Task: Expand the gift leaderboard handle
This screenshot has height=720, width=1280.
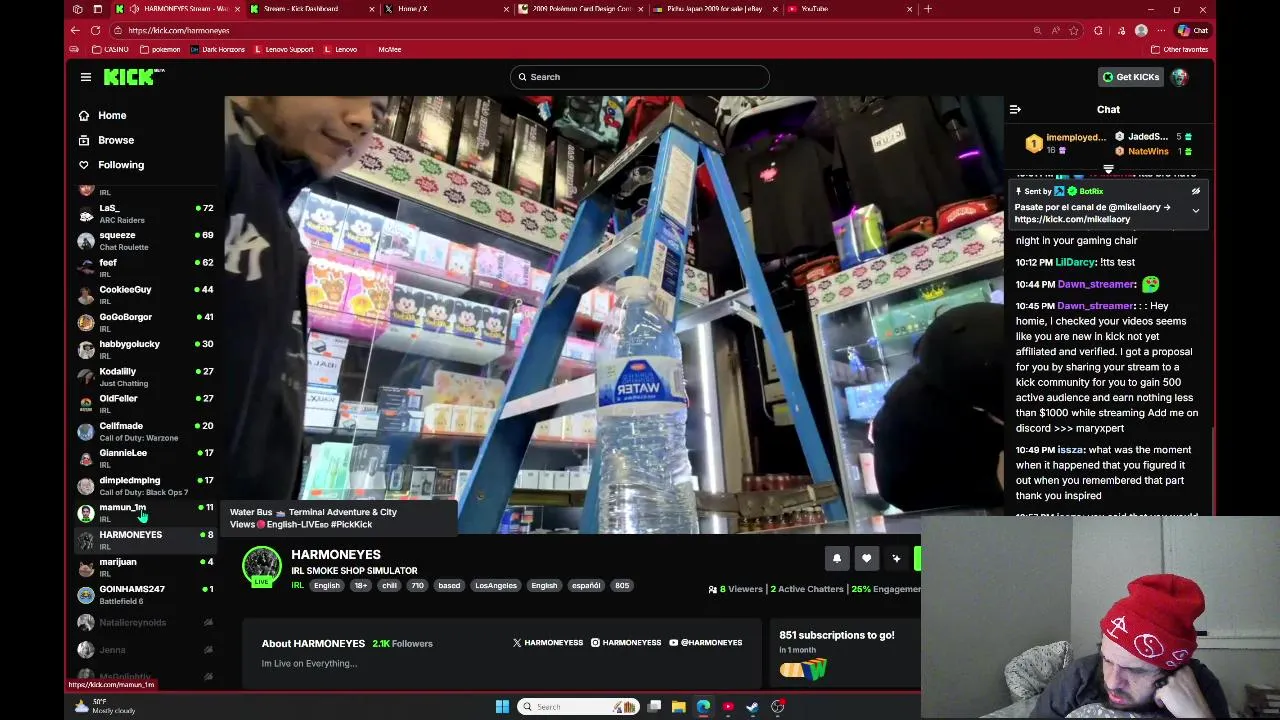Action: coord(1108,169)
